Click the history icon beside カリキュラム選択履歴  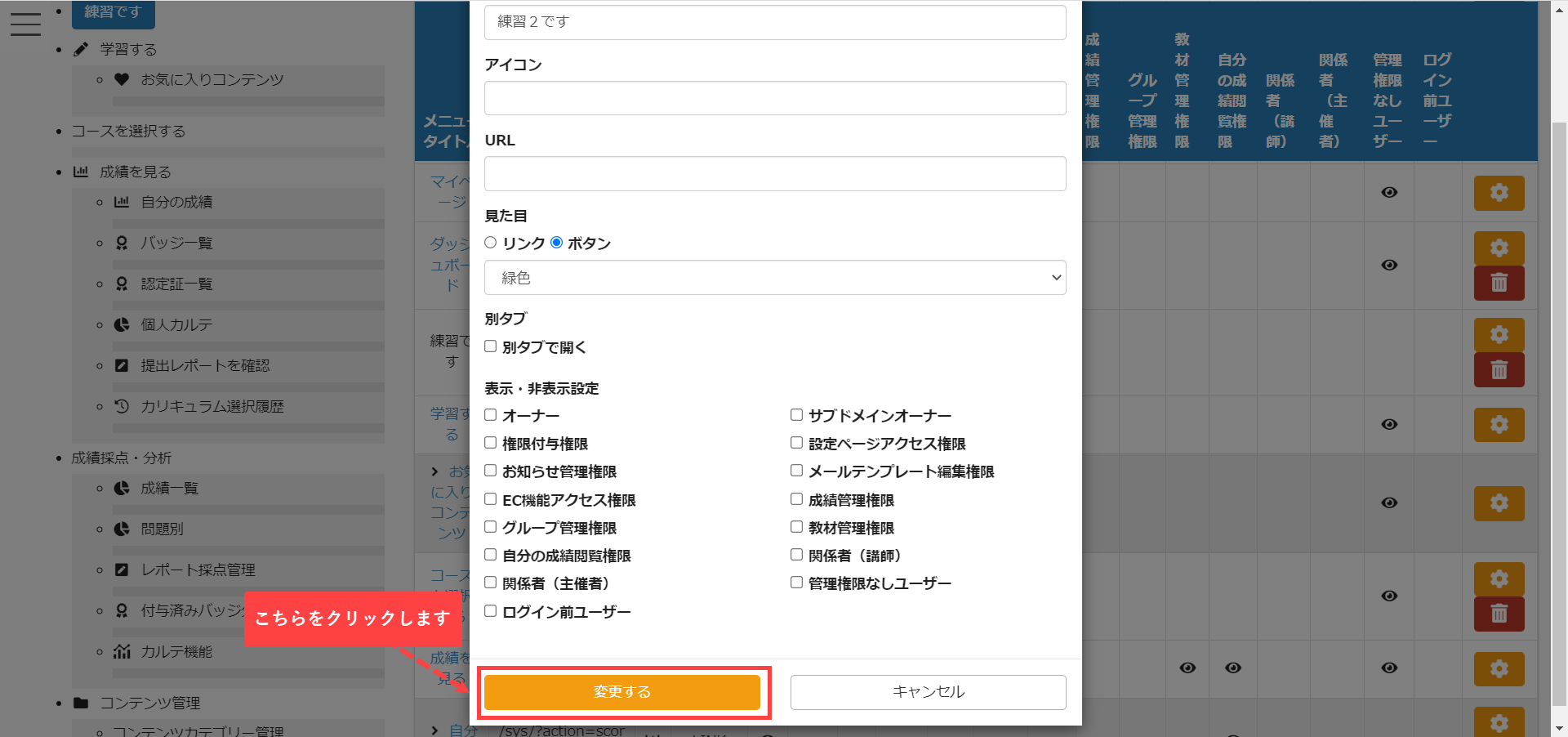tap(122, 406)
